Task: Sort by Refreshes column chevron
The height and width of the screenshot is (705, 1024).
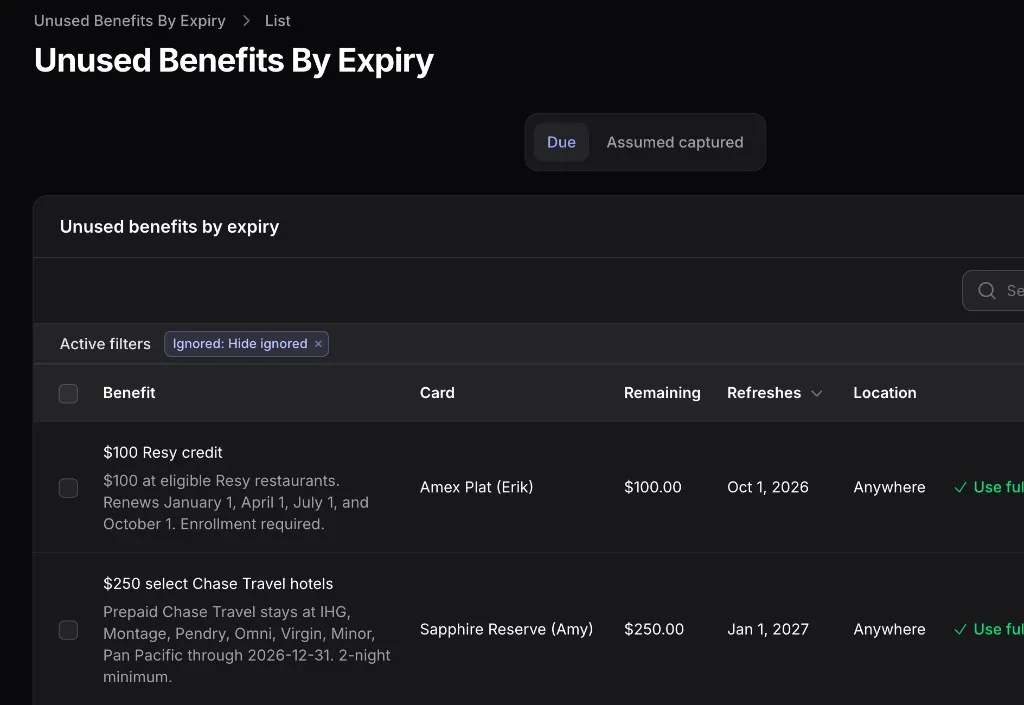Action: (816, 393)
